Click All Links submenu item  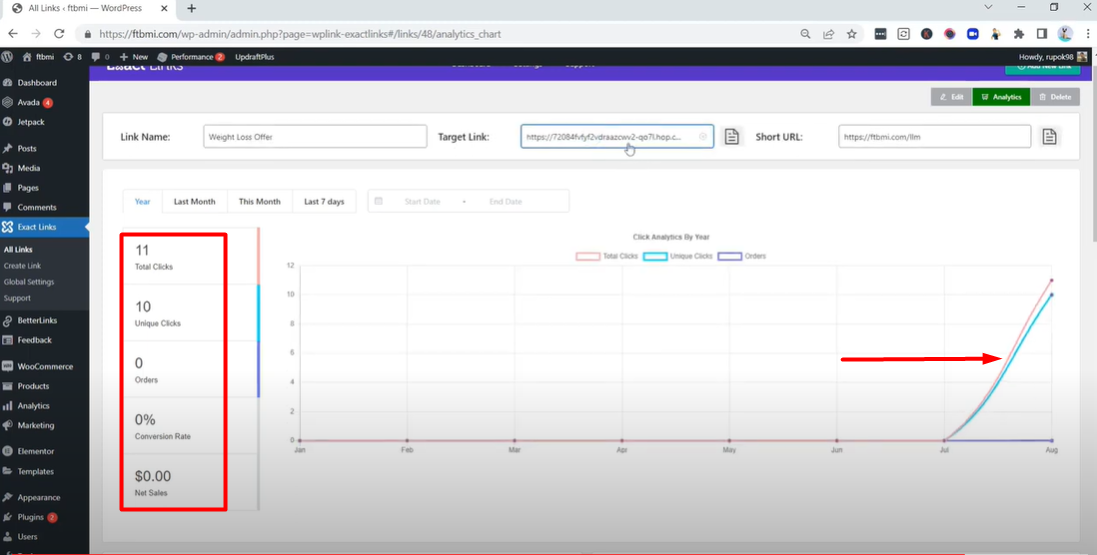tap(18, 249)
